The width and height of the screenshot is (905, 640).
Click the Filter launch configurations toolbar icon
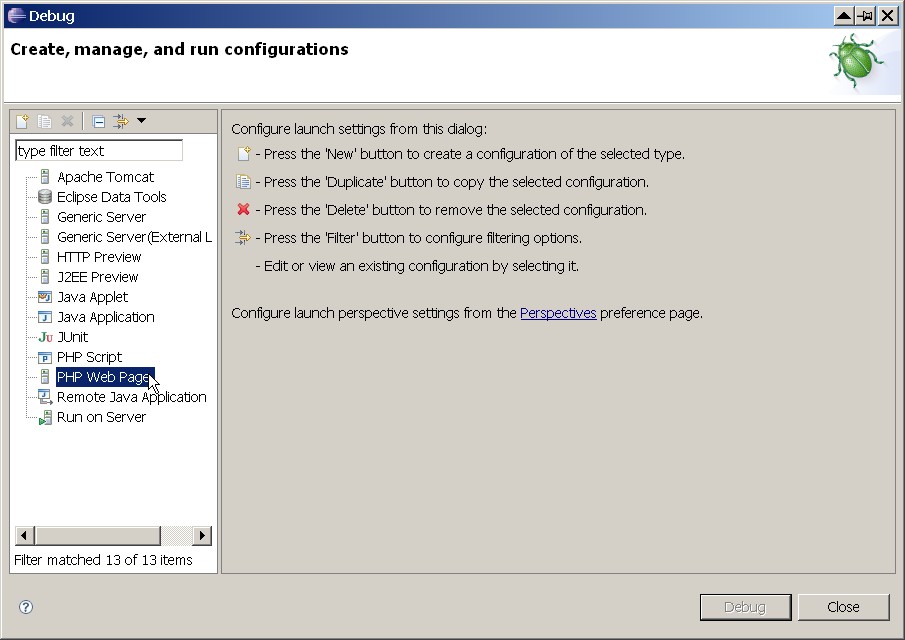tap(121, 121)
